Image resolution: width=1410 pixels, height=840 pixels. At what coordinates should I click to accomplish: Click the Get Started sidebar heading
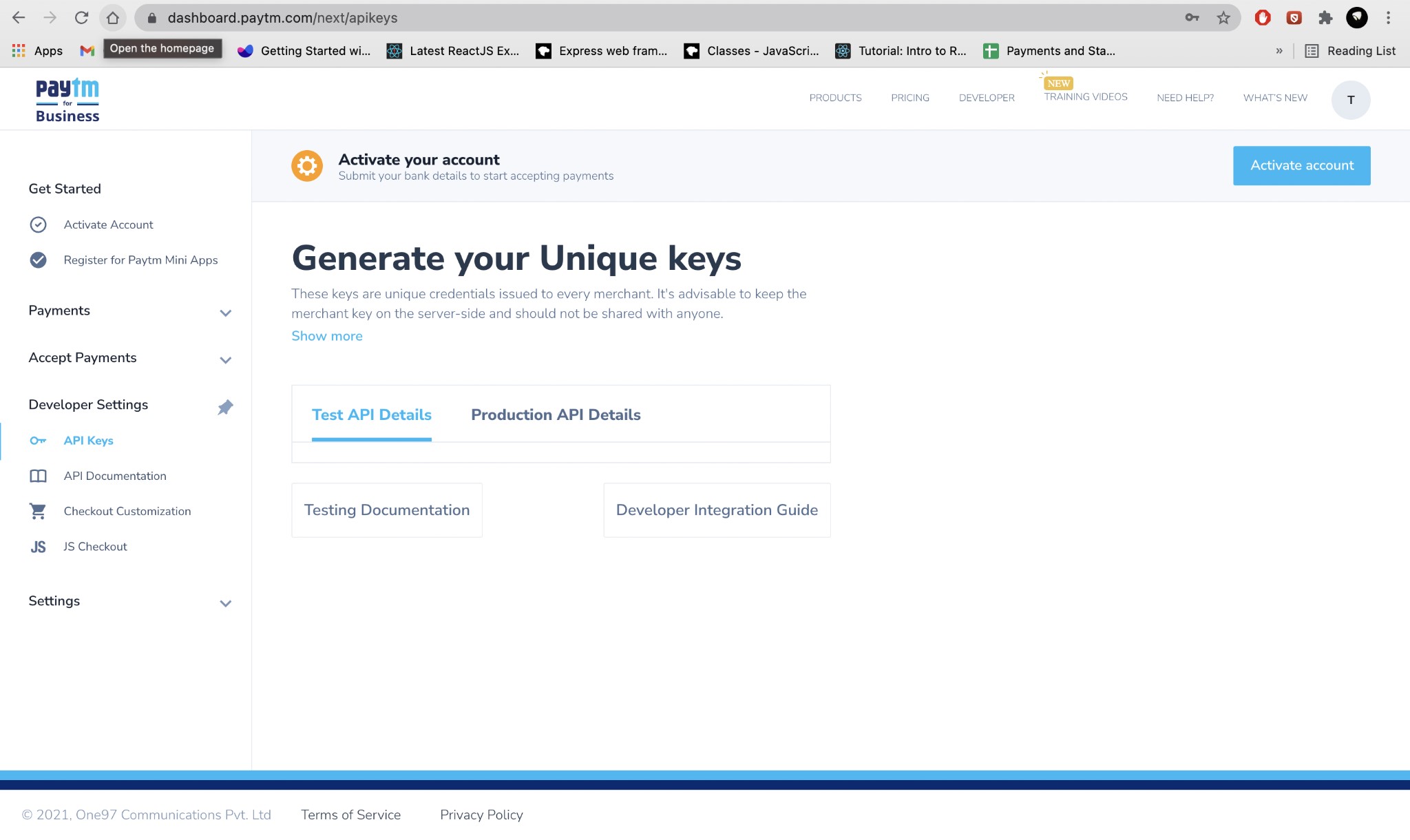[65, 189]
